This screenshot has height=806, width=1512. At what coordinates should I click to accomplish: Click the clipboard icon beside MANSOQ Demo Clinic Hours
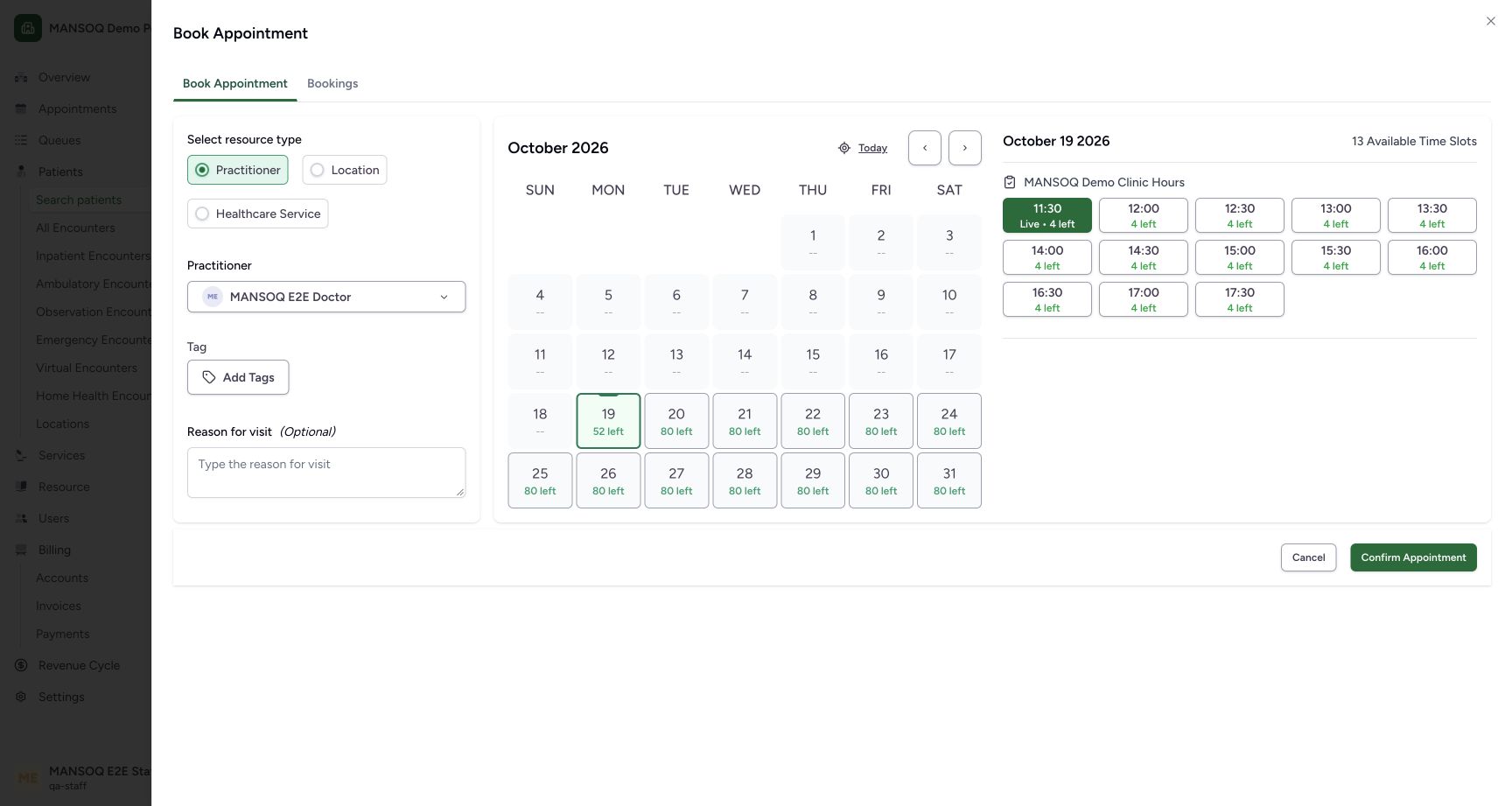pos(1010,182)
